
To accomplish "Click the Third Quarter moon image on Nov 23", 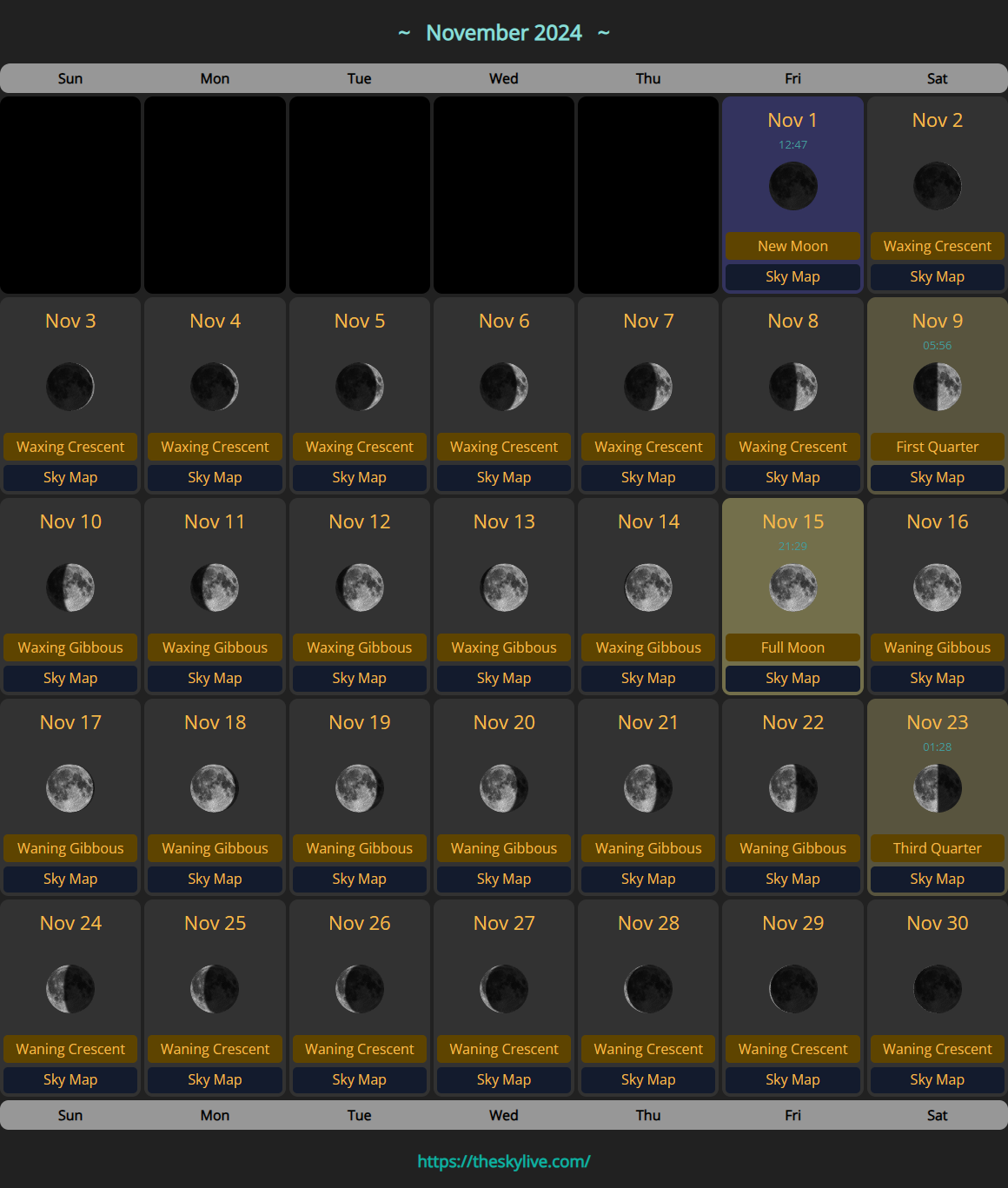I will [x=937, y=788].
